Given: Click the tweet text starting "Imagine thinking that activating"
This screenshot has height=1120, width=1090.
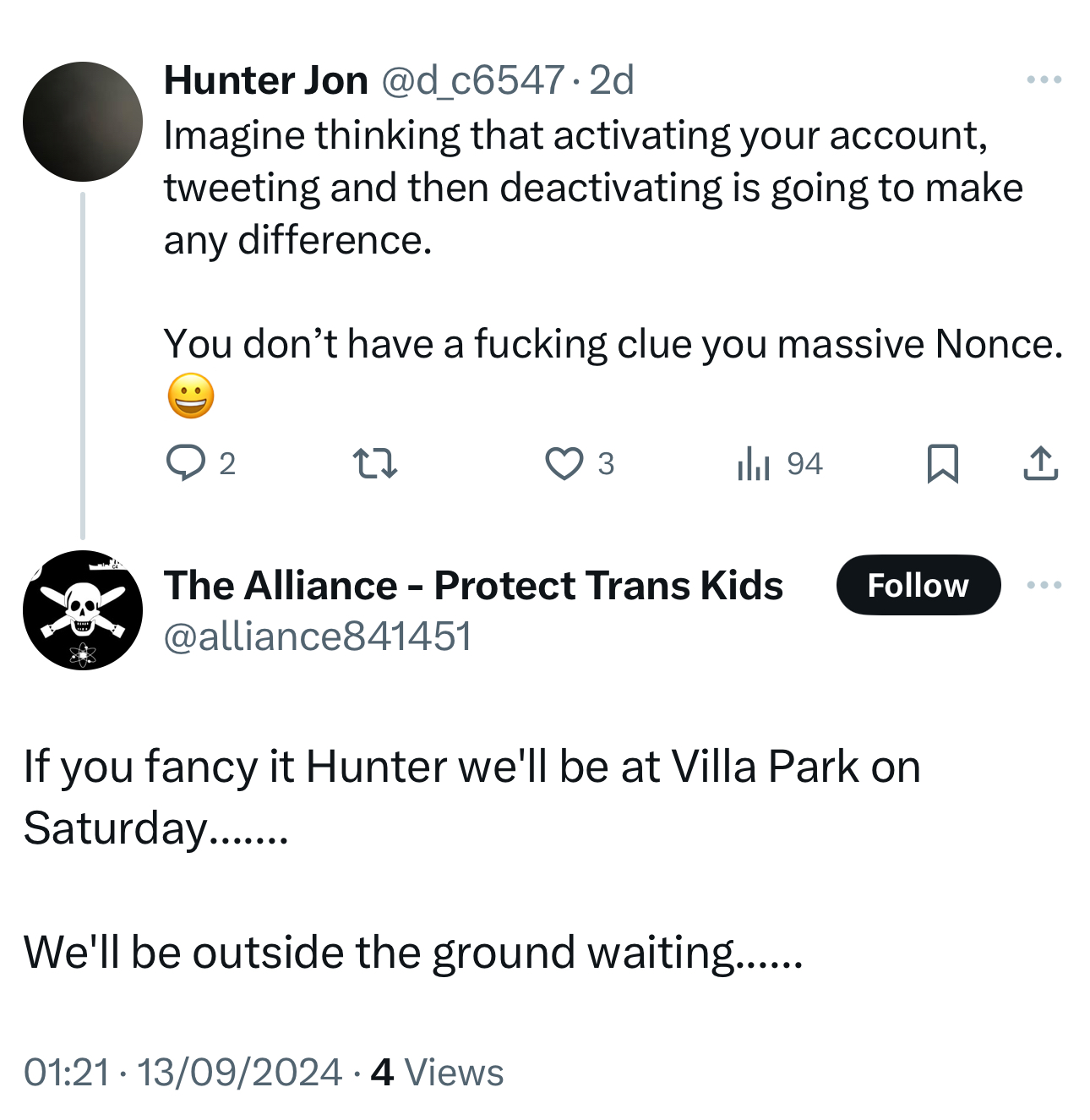Looking at the screenshot, I should click(591, 188).
